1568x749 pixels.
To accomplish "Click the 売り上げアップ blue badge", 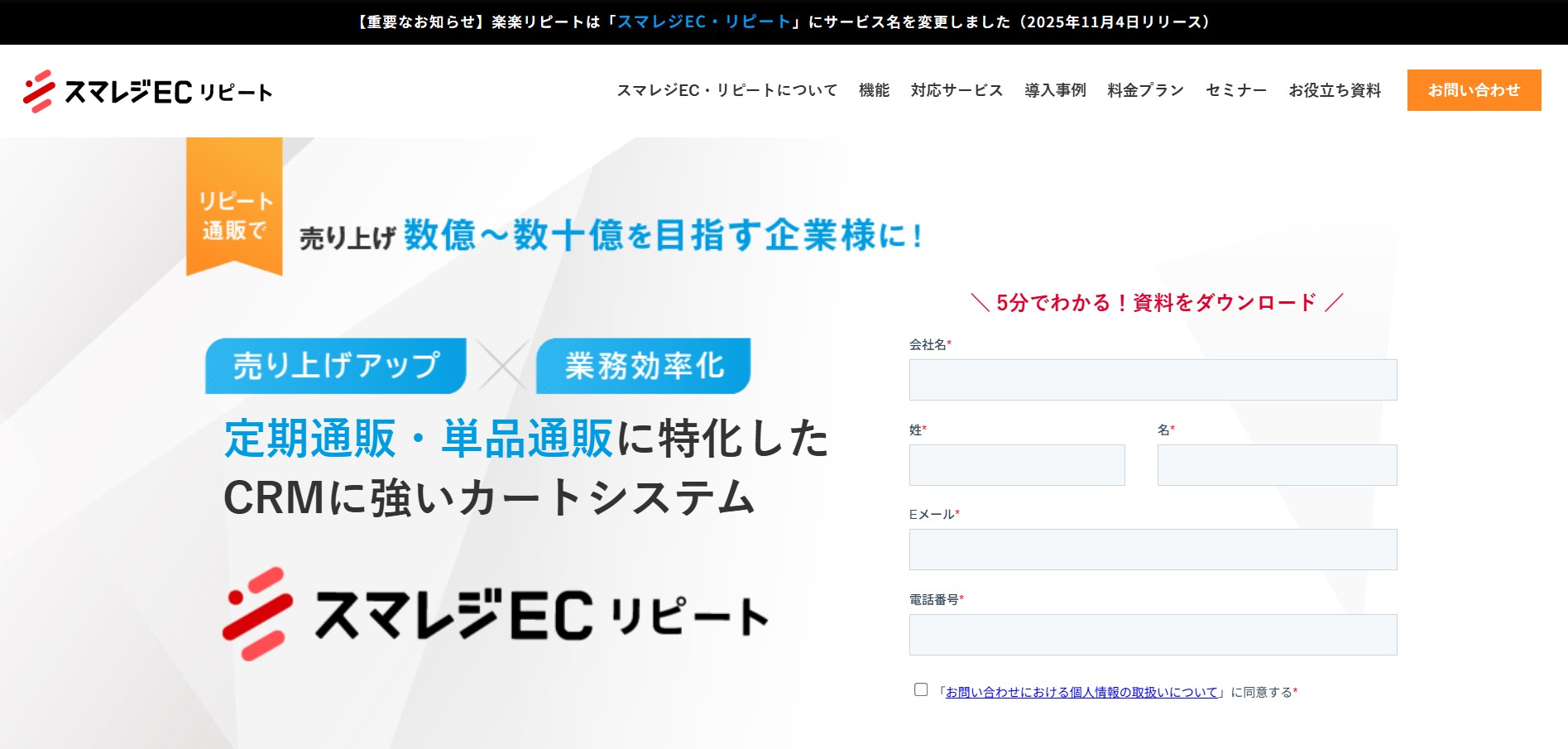I will pyautogui.click(x=336, y=366).
